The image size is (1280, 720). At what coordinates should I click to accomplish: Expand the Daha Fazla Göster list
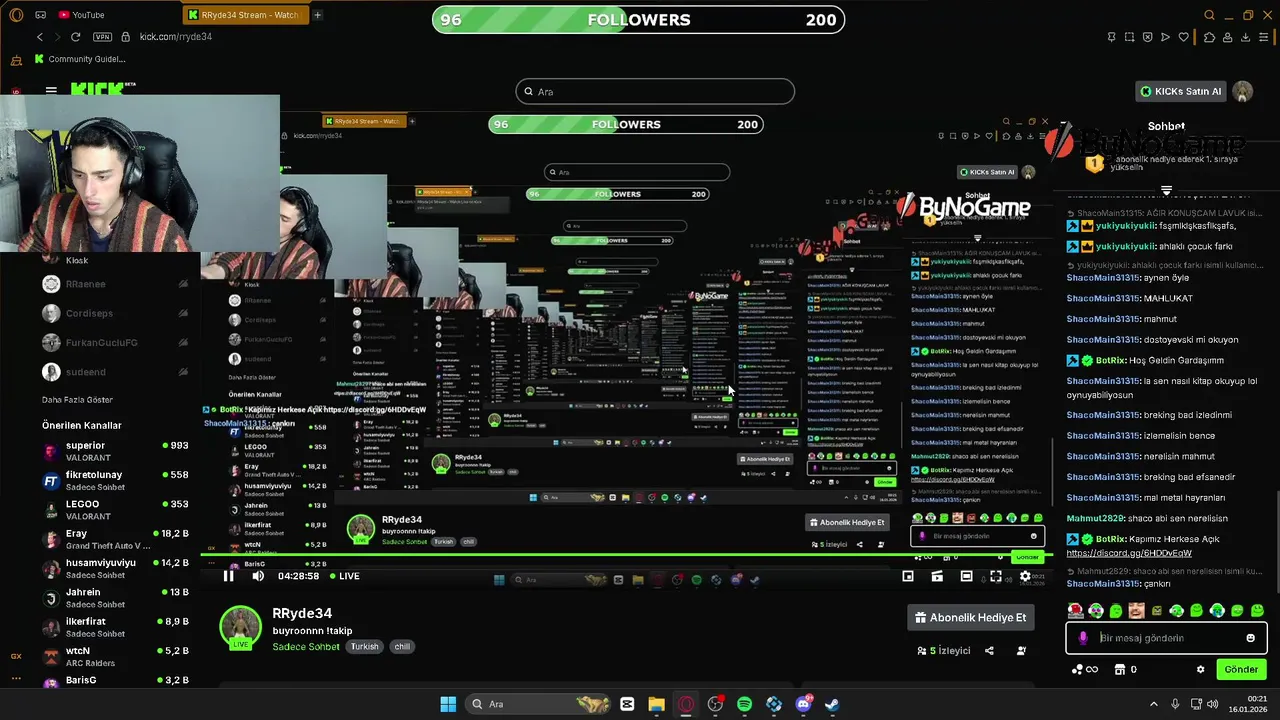coord(77,400)
